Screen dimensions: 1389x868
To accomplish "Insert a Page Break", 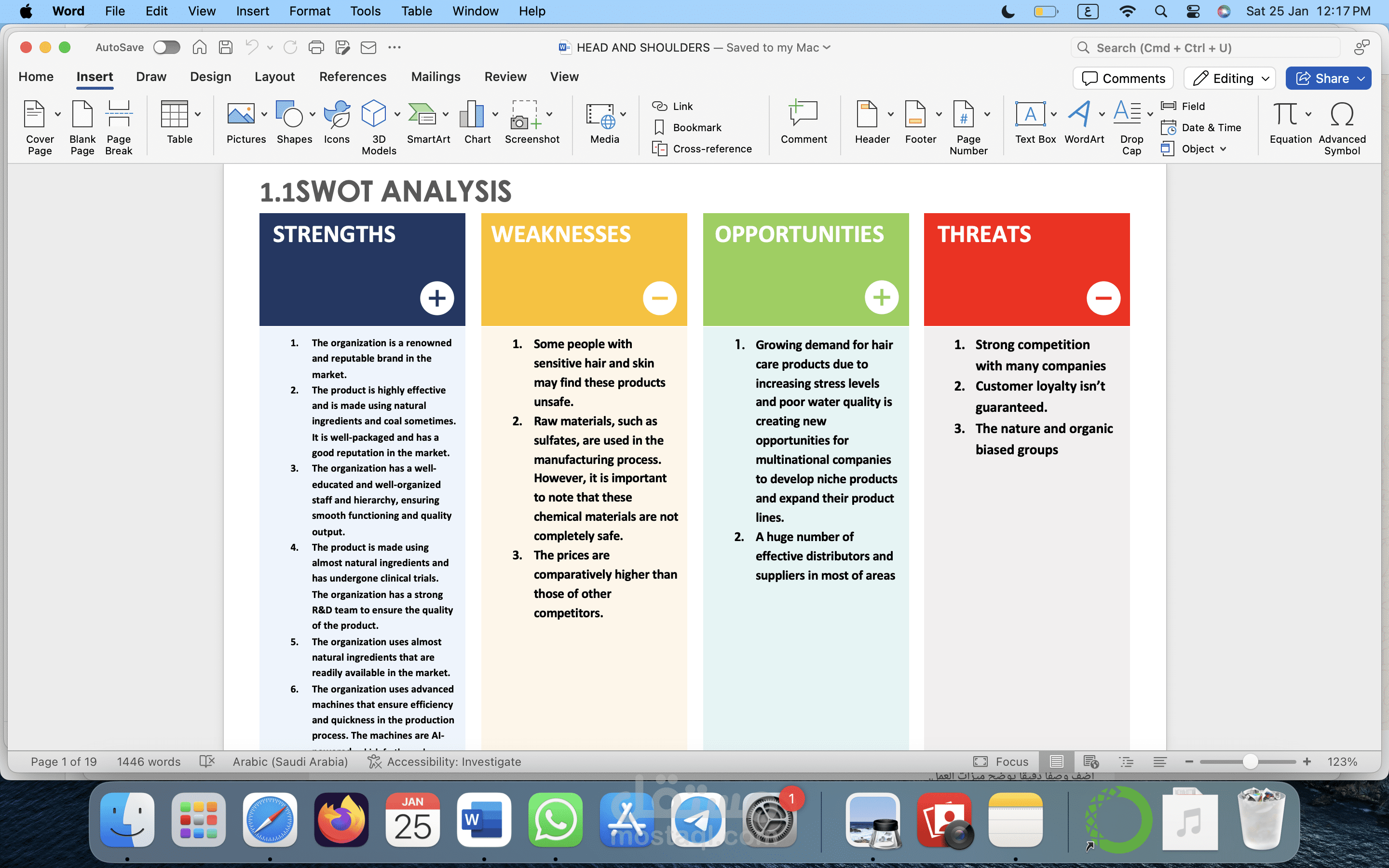I will click(x=119, y=127).
